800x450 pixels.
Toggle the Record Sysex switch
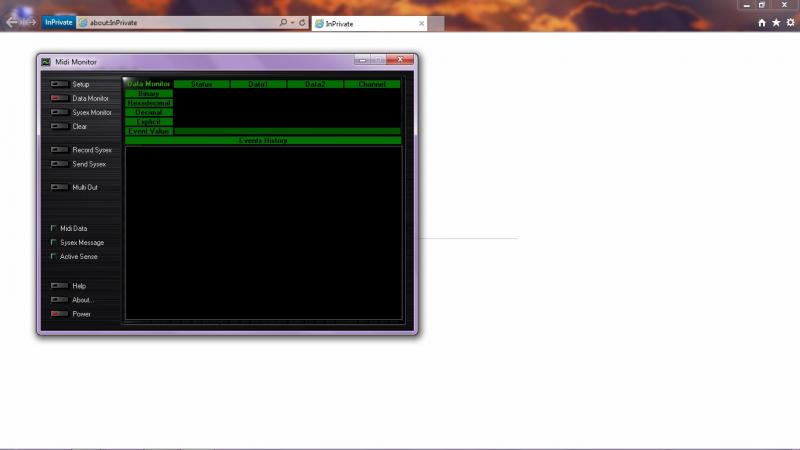tap(59, 150)
